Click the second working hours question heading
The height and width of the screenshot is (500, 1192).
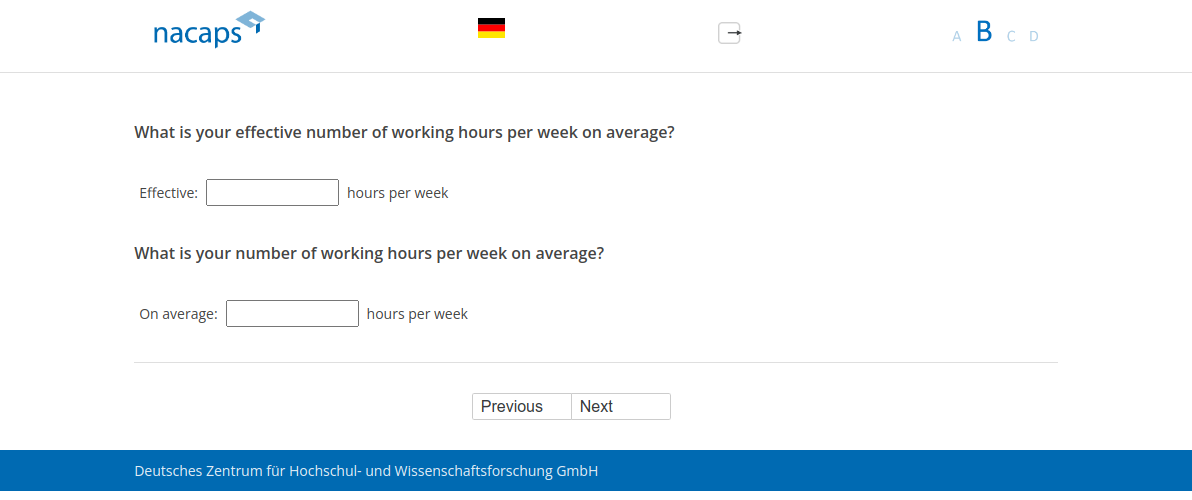click(369, 254)
